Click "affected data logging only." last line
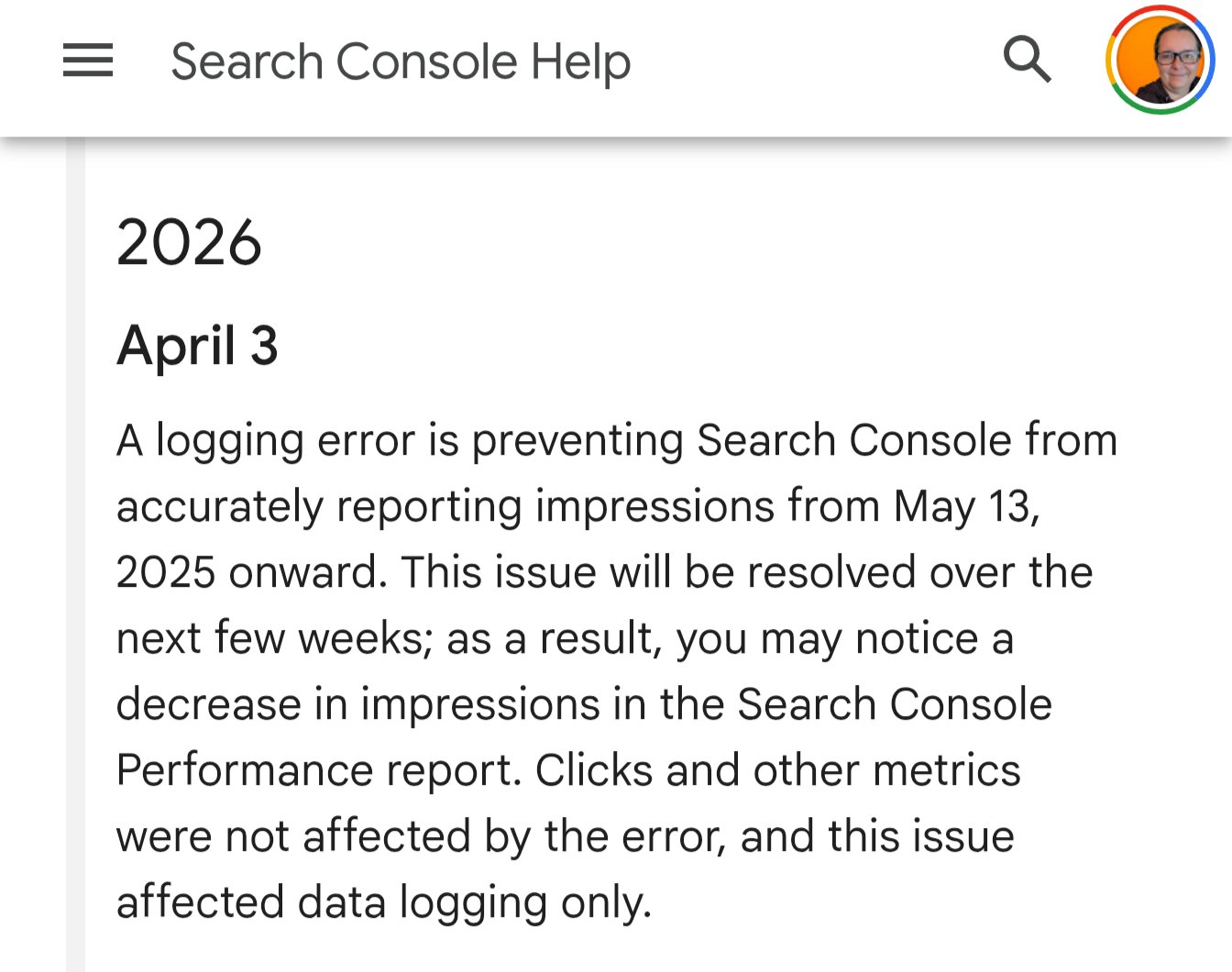Image resolution: width=1232 pixels, height=972 pixels. pyautogui.click(x=383, y=903)
